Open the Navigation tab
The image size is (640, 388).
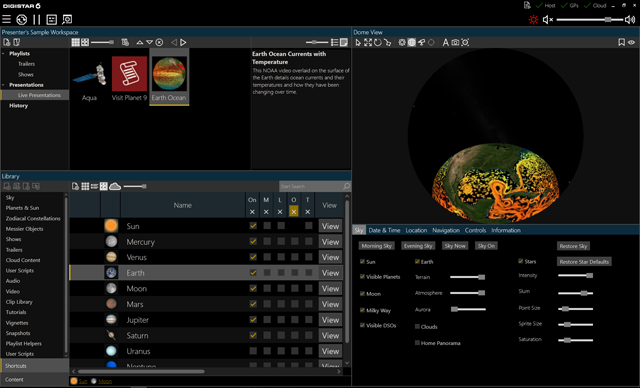point(446,230)
